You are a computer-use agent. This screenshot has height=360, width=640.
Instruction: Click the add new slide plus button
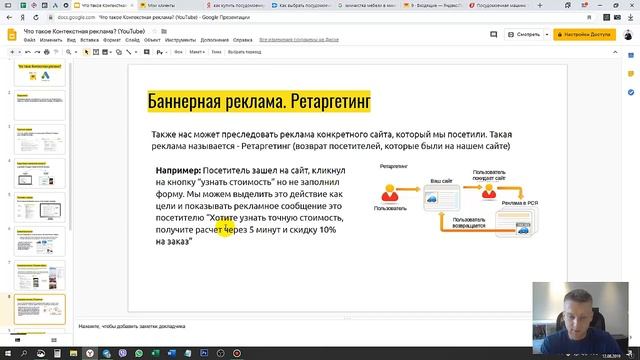(12, 52)
